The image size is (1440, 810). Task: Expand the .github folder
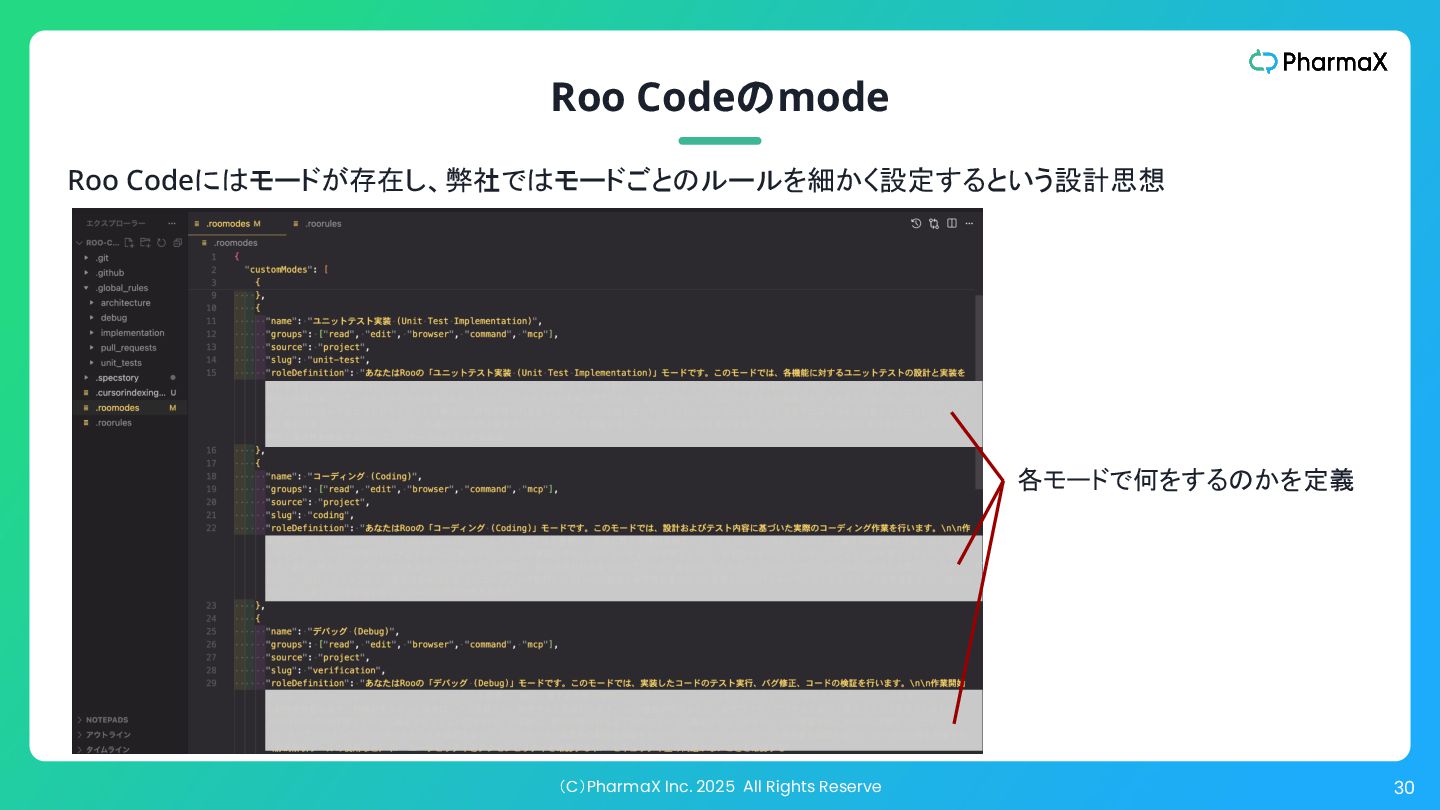[x=87, y=273]
